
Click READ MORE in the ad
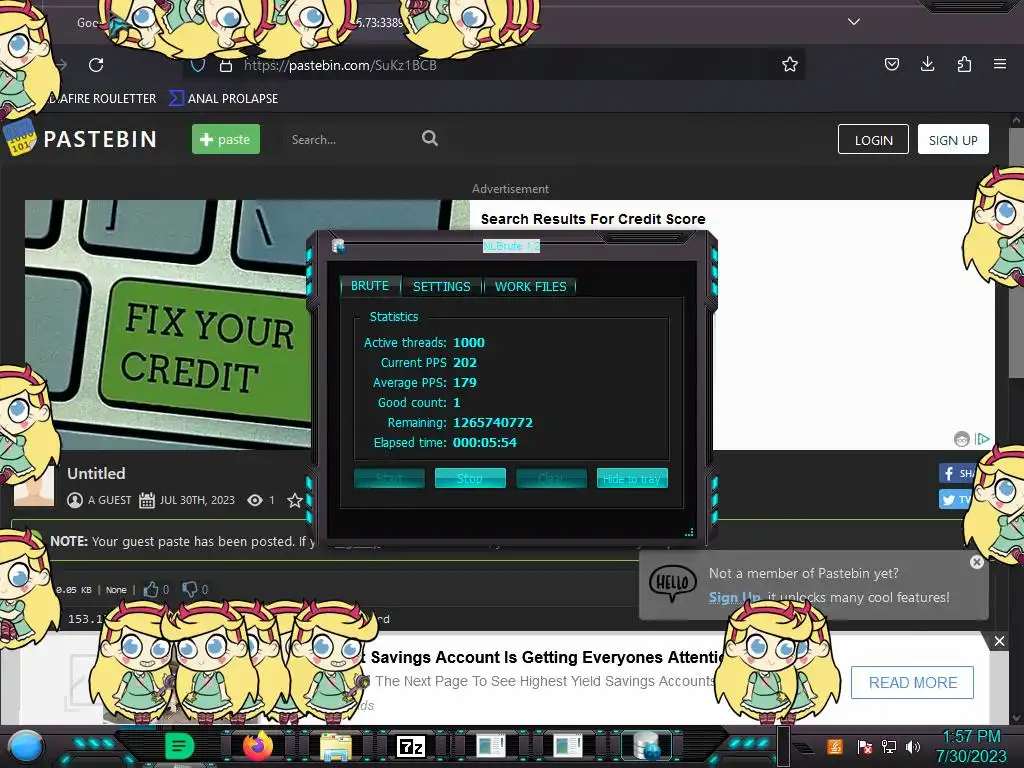point(912,682)
